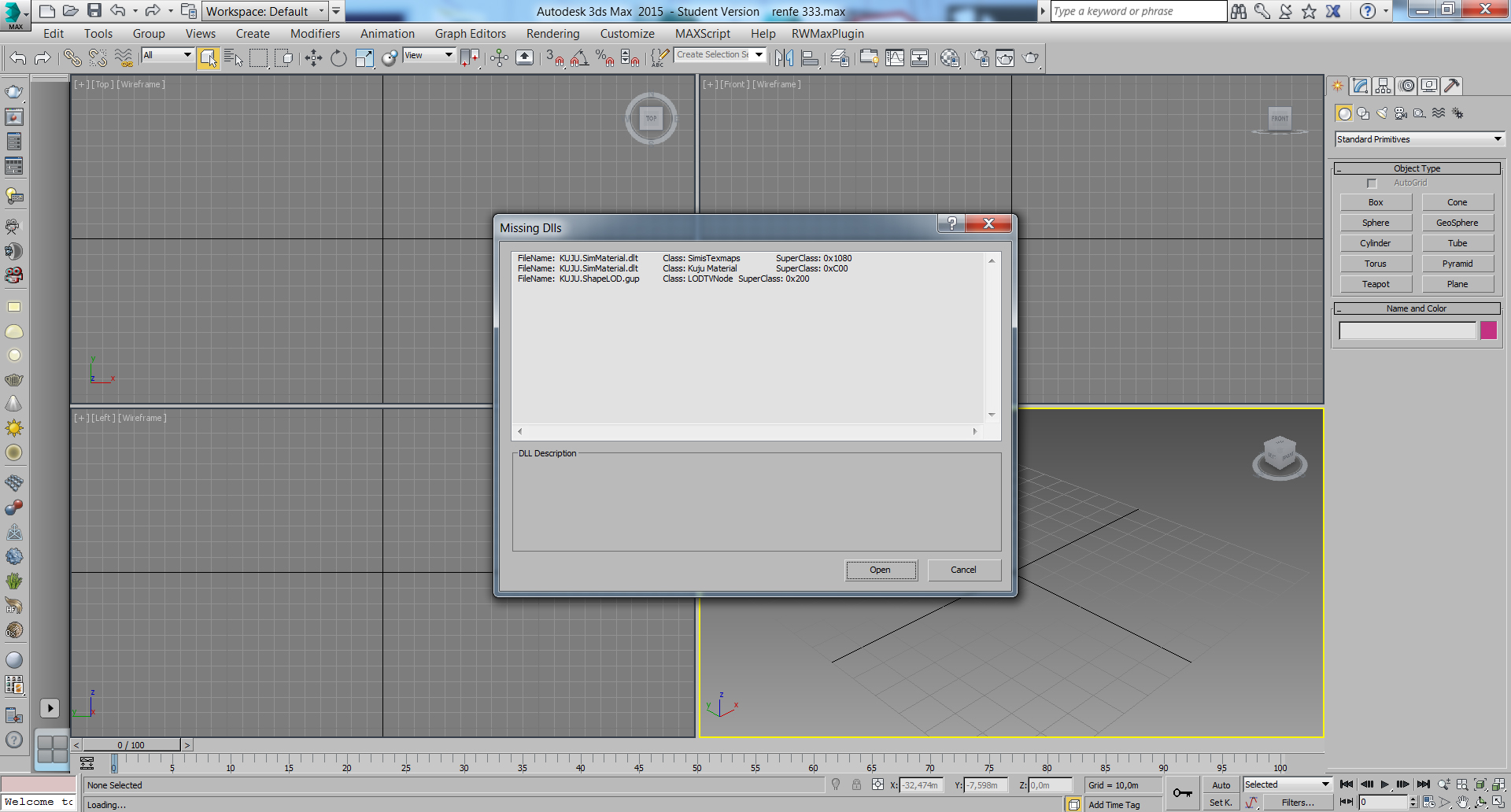
Task: Open the Rendering menu
Action: tap(552, 34)
